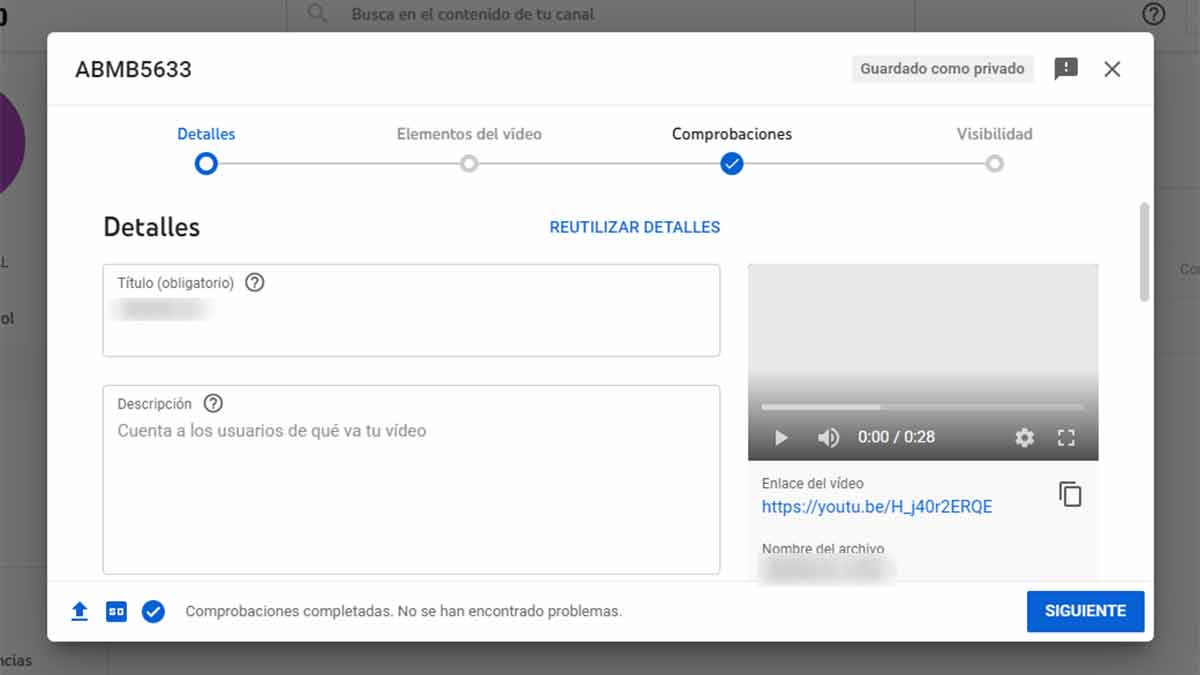Open help for Descripción field
The image size is (1200, 675).
[x=213, y=404]
